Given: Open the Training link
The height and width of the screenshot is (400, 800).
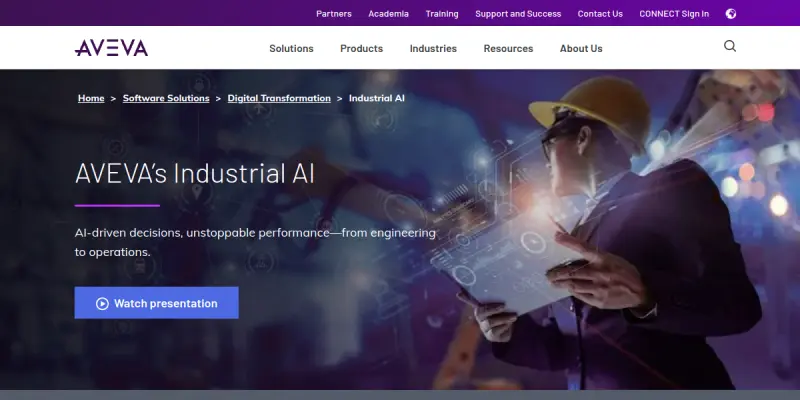Looking at the screenshot, I should (x=442, y=14).
